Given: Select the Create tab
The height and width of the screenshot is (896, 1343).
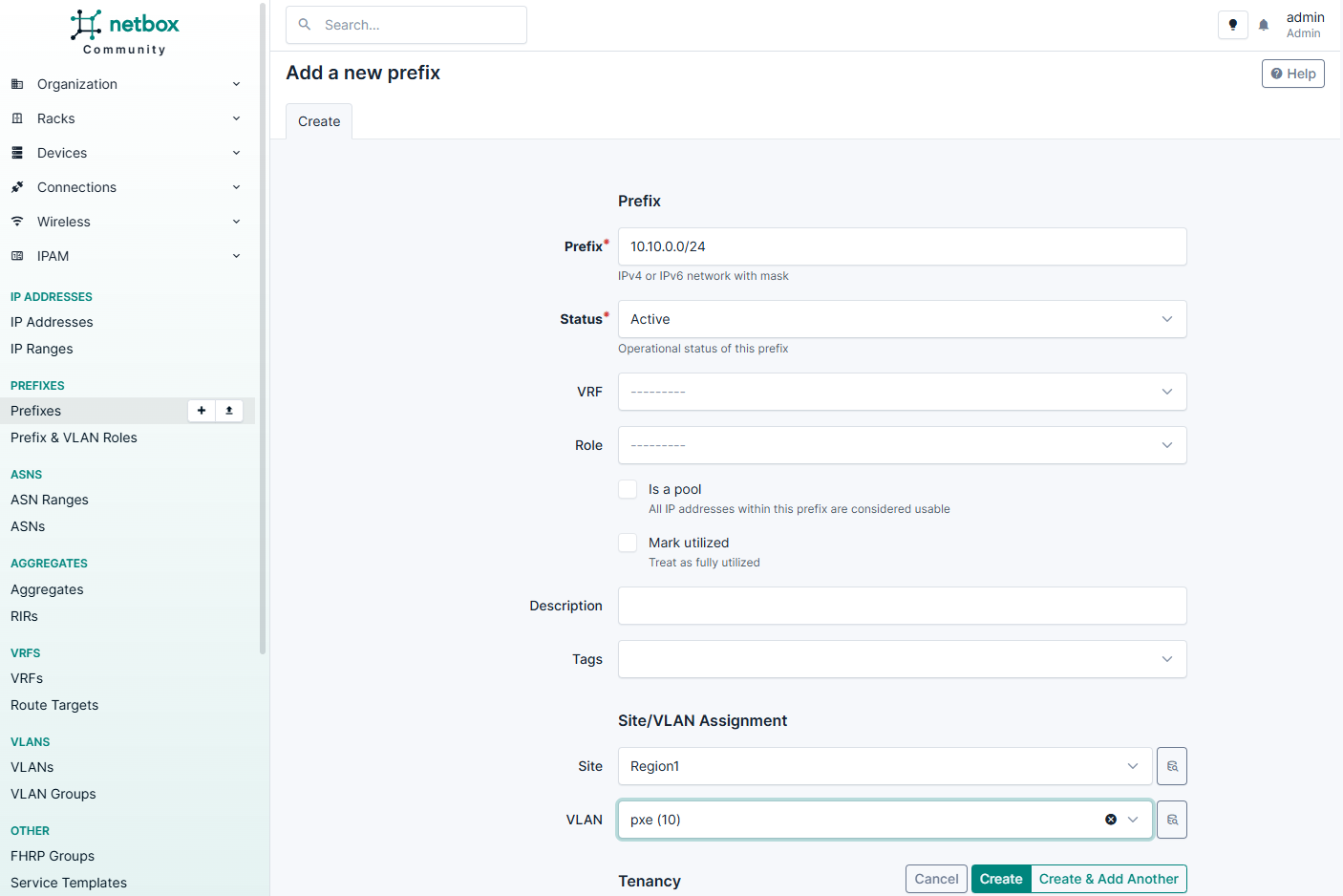Looking at the screenshot, I should [319, 121].
